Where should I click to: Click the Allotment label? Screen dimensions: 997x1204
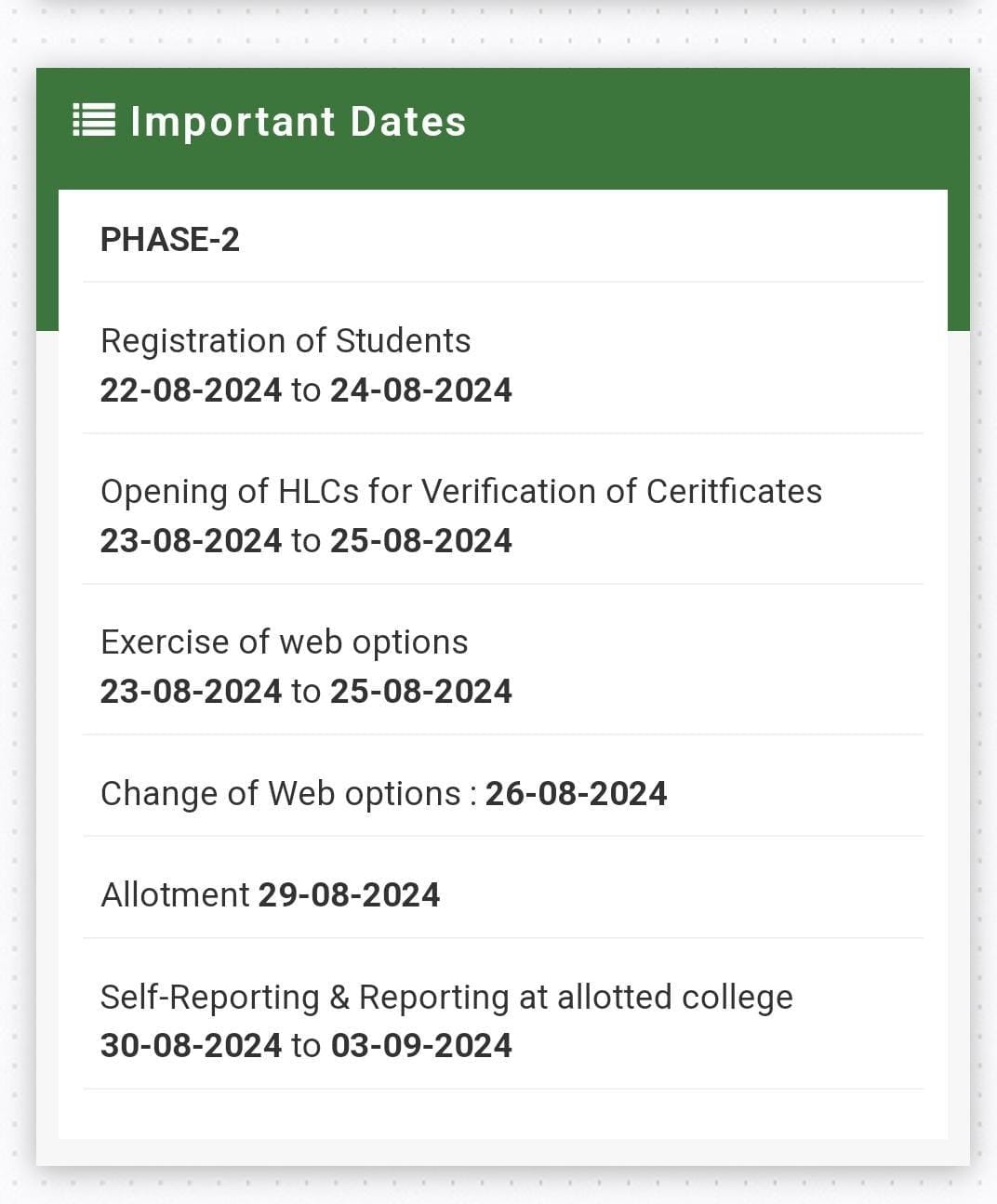pos(175,895)
